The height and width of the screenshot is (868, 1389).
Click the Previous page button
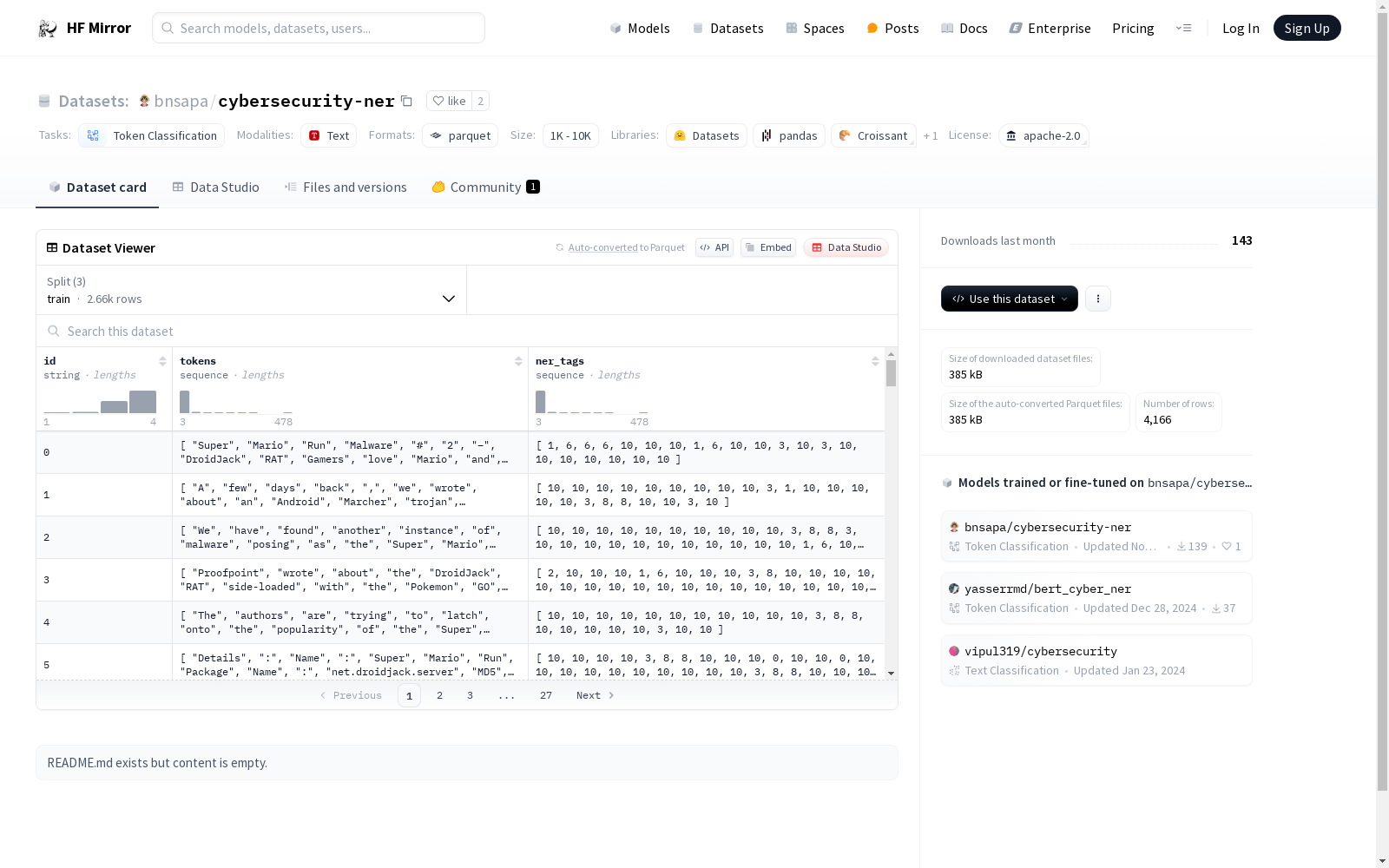[351, 695]
